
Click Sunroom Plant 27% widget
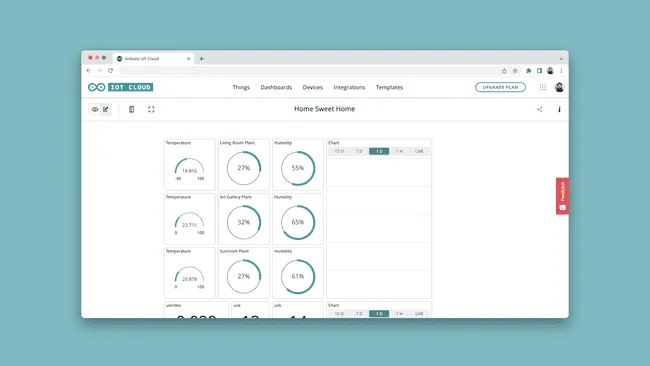[244, 273]
